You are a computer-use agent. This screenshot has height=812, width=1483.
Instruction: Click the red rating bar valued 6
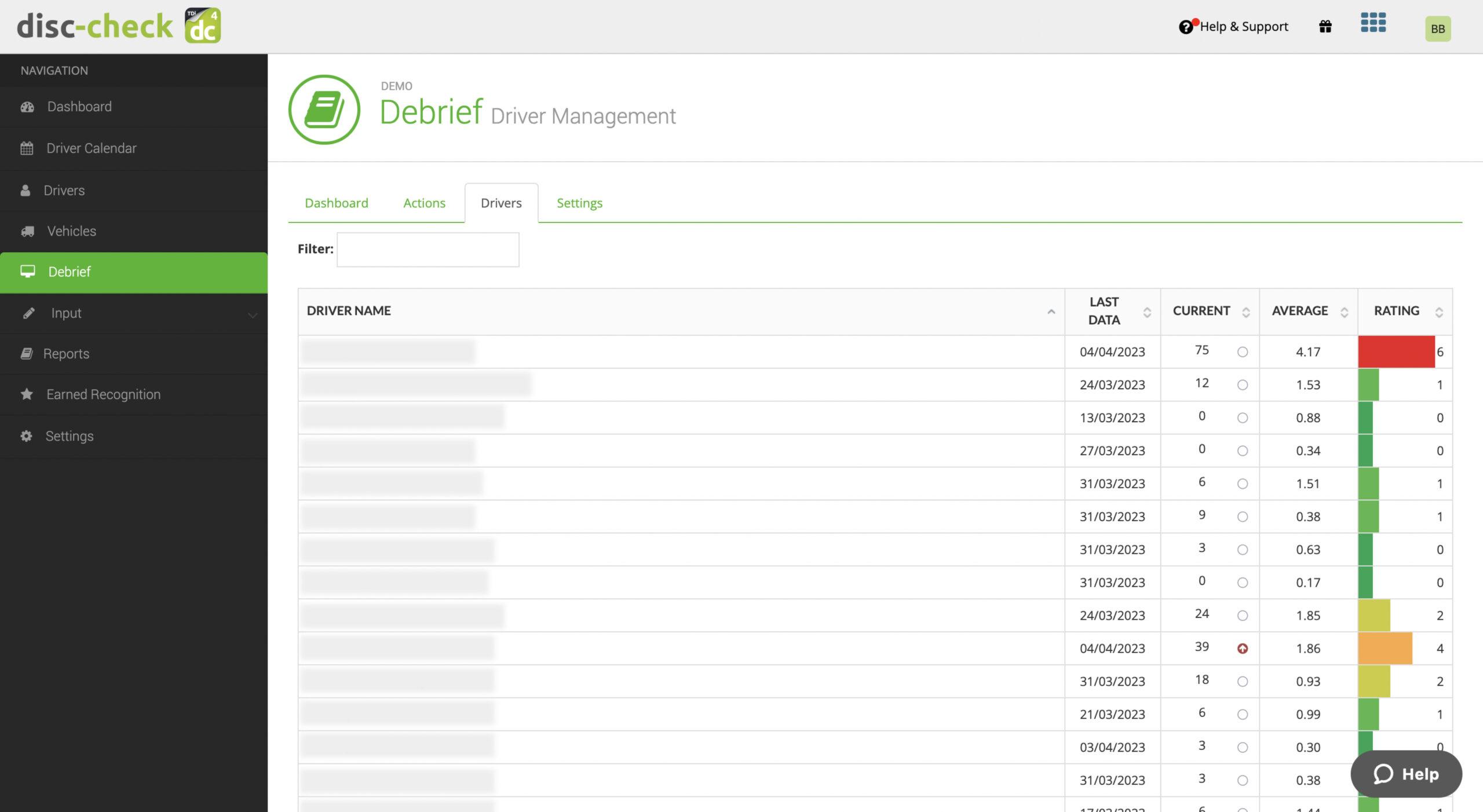coord(1396,352)
